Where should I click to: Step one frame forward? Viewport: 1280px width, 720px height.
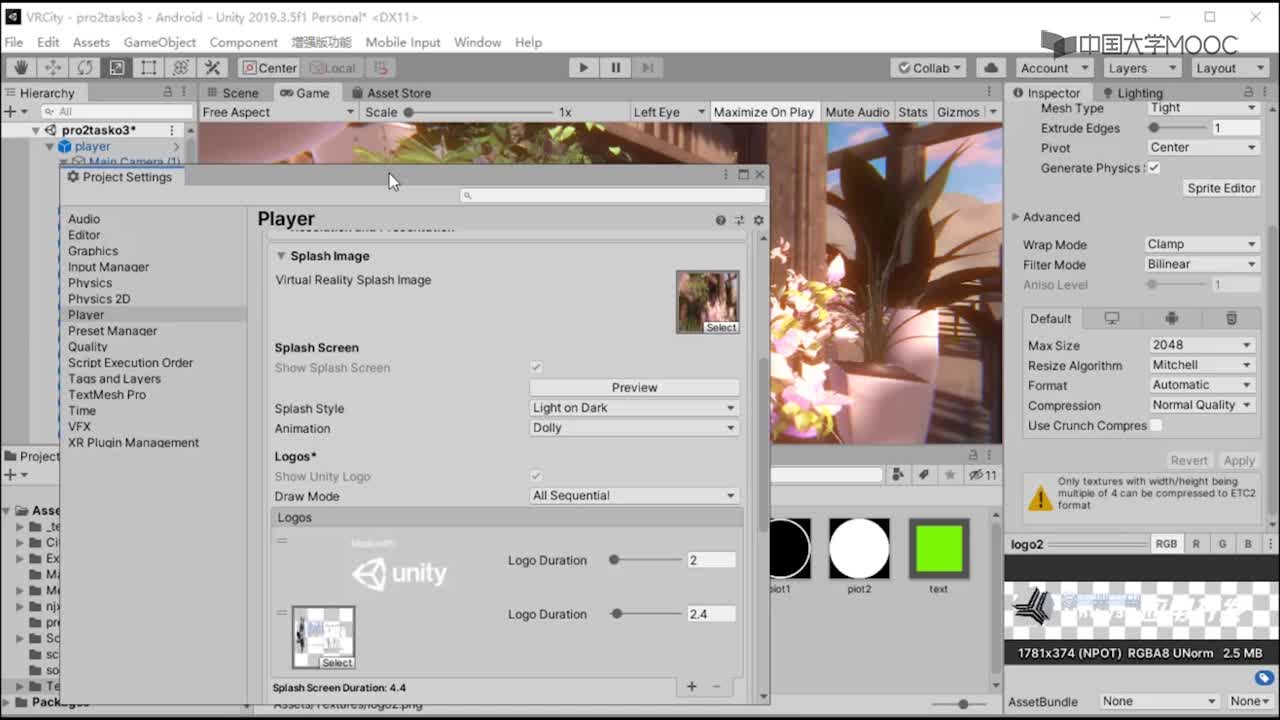tap(647, 67)
